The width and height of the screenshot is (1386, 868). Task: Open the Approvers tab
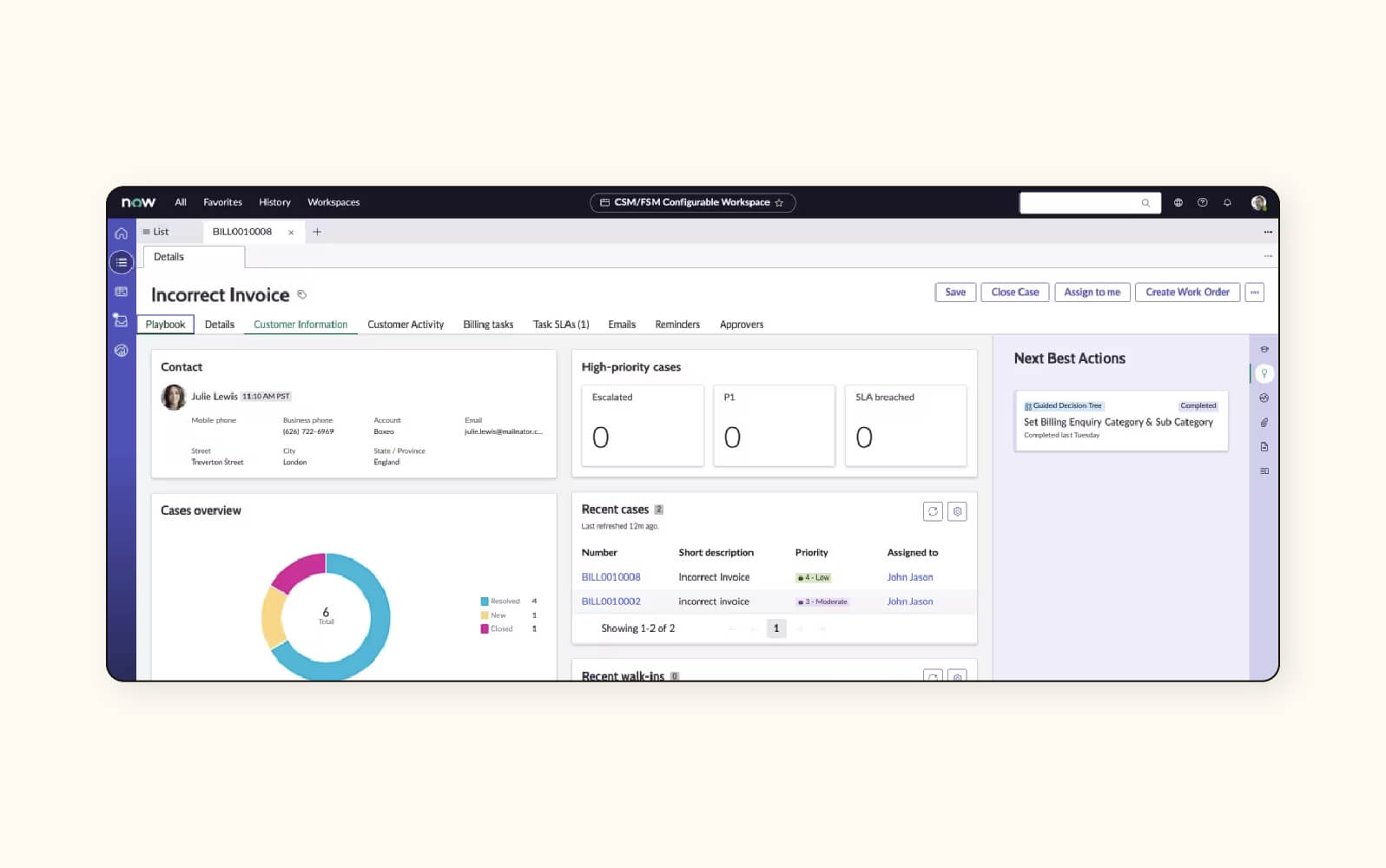tap(742, 325)
